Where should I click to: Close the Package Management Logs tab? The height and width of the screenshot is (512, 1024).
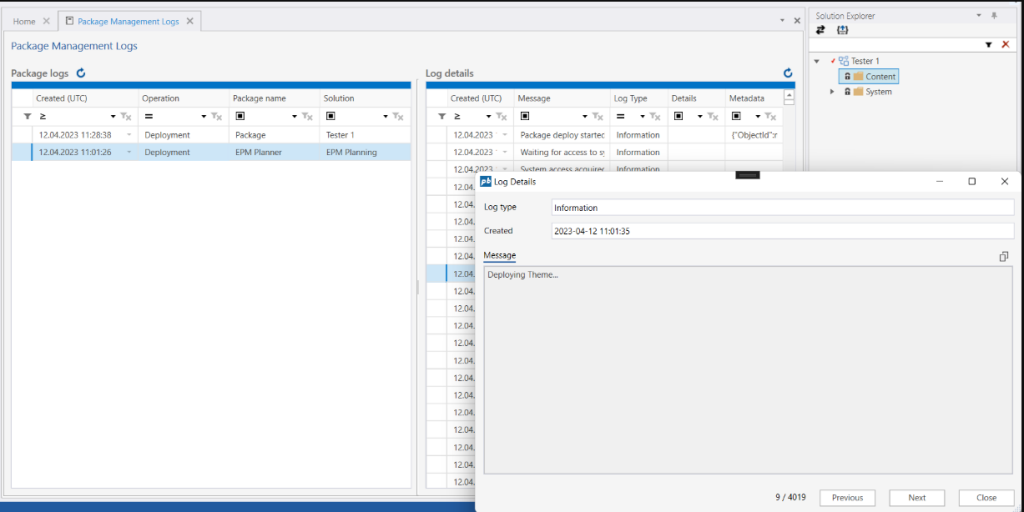tap(190, 21)
